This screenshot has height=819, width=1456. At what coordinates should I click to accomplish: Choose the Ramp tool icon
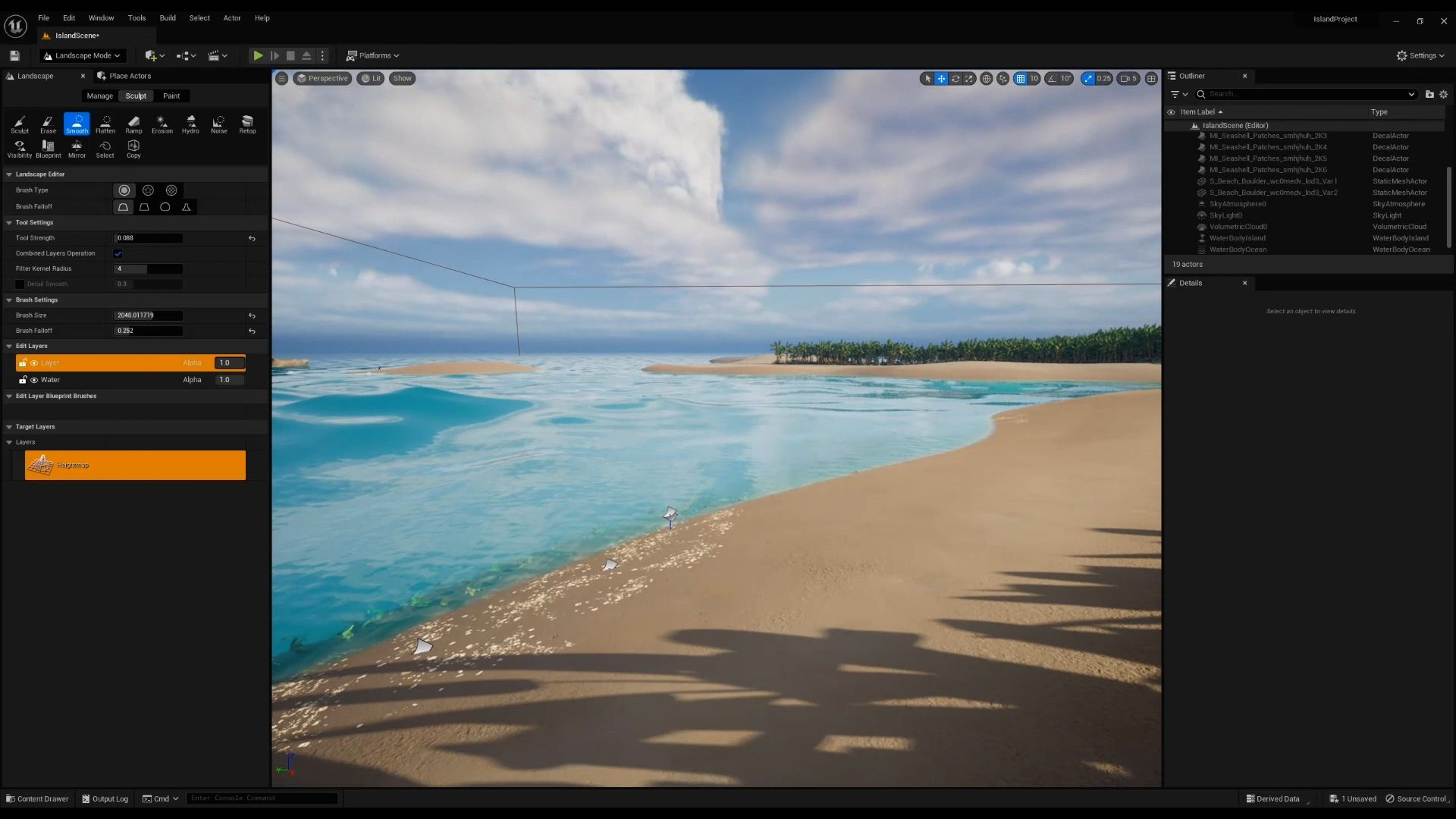tap(133, 124)
